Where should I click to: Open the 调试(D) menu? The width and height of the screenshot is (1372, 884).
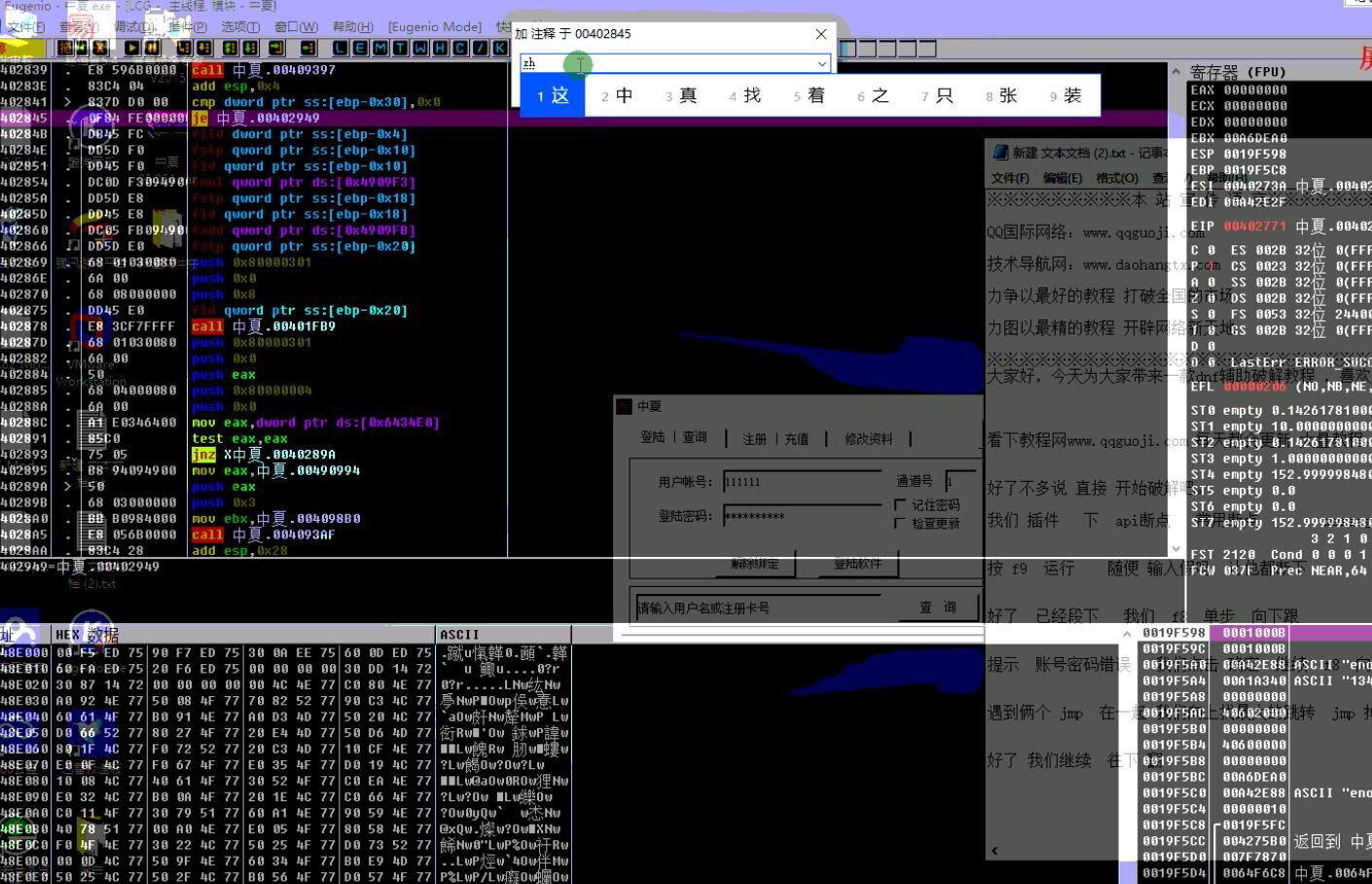tap(133, 27)
